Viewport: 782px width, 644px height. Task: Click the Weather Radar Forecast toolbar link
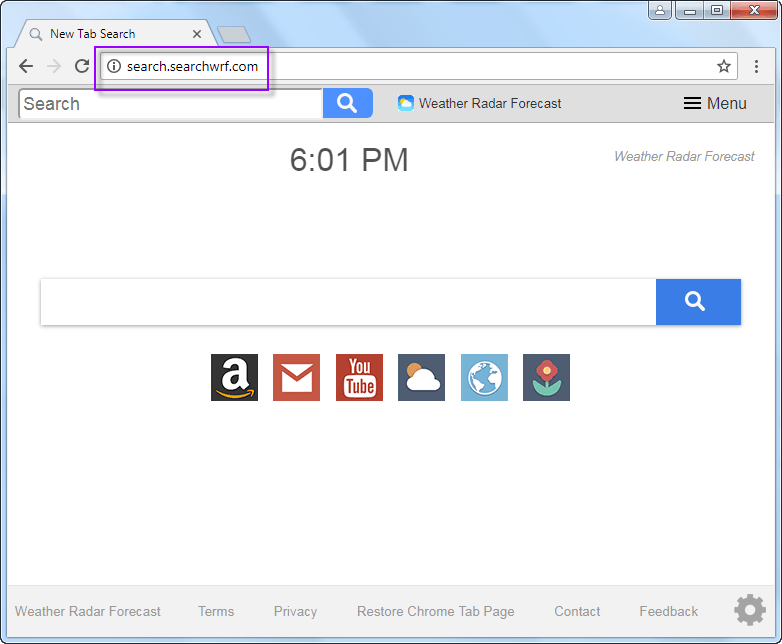(479, 103)
